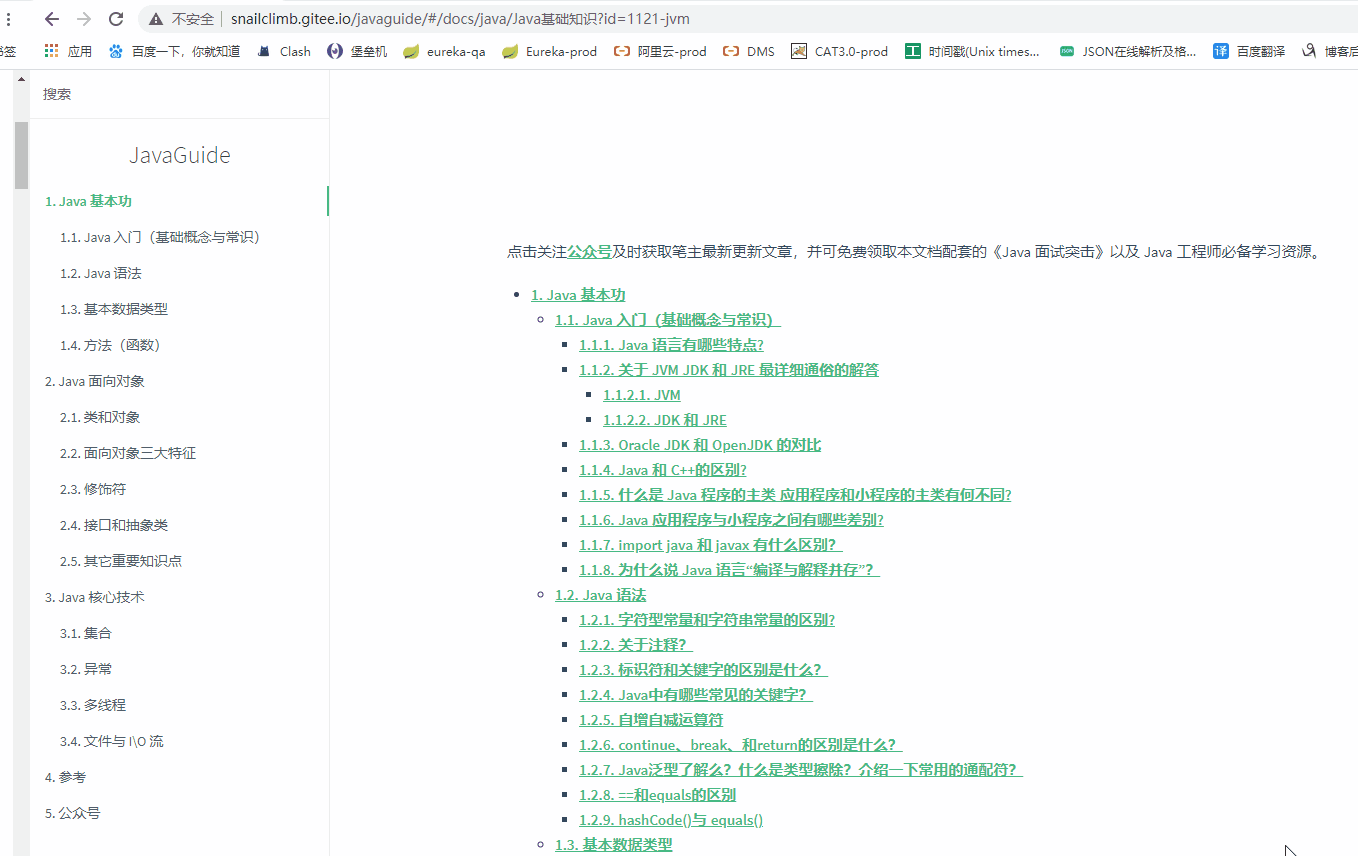Open link 1.2.2. 关于注释?
Screen dimensions: 1358x856
pyautogui.click(x=636, y=645)
